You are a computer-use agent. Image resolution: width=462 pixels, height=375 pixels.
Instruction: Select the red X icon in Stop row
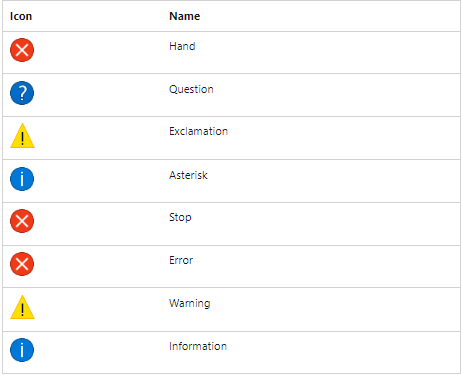tap(22, 221)
